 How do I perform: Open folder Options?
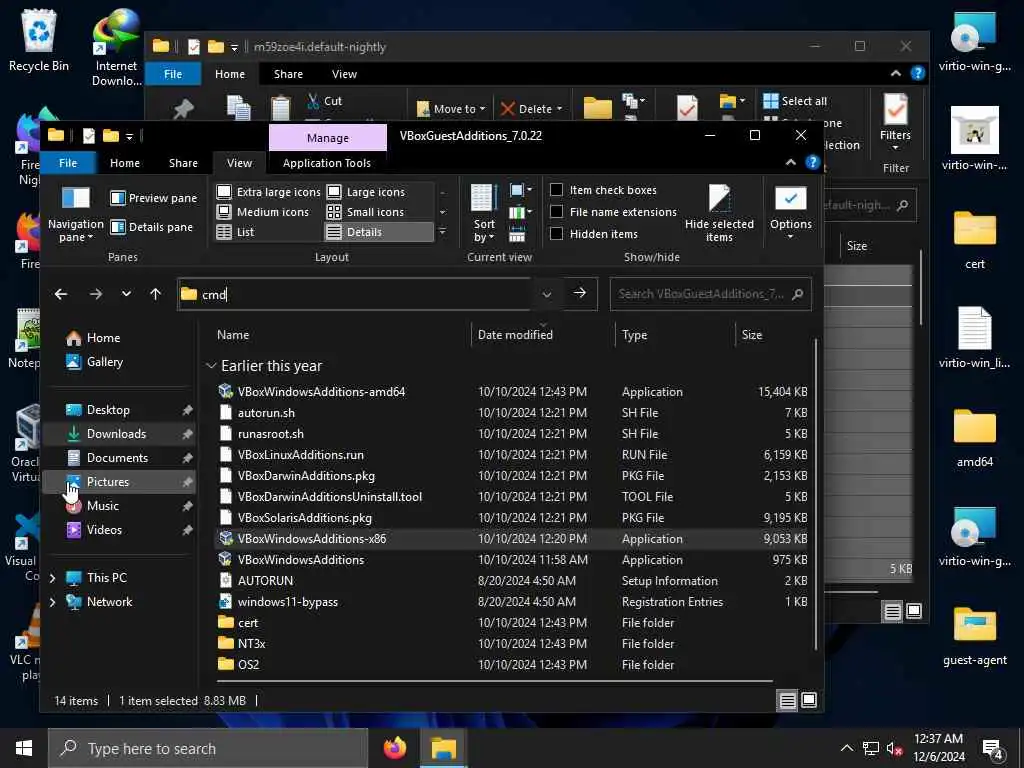coord(791,214)
